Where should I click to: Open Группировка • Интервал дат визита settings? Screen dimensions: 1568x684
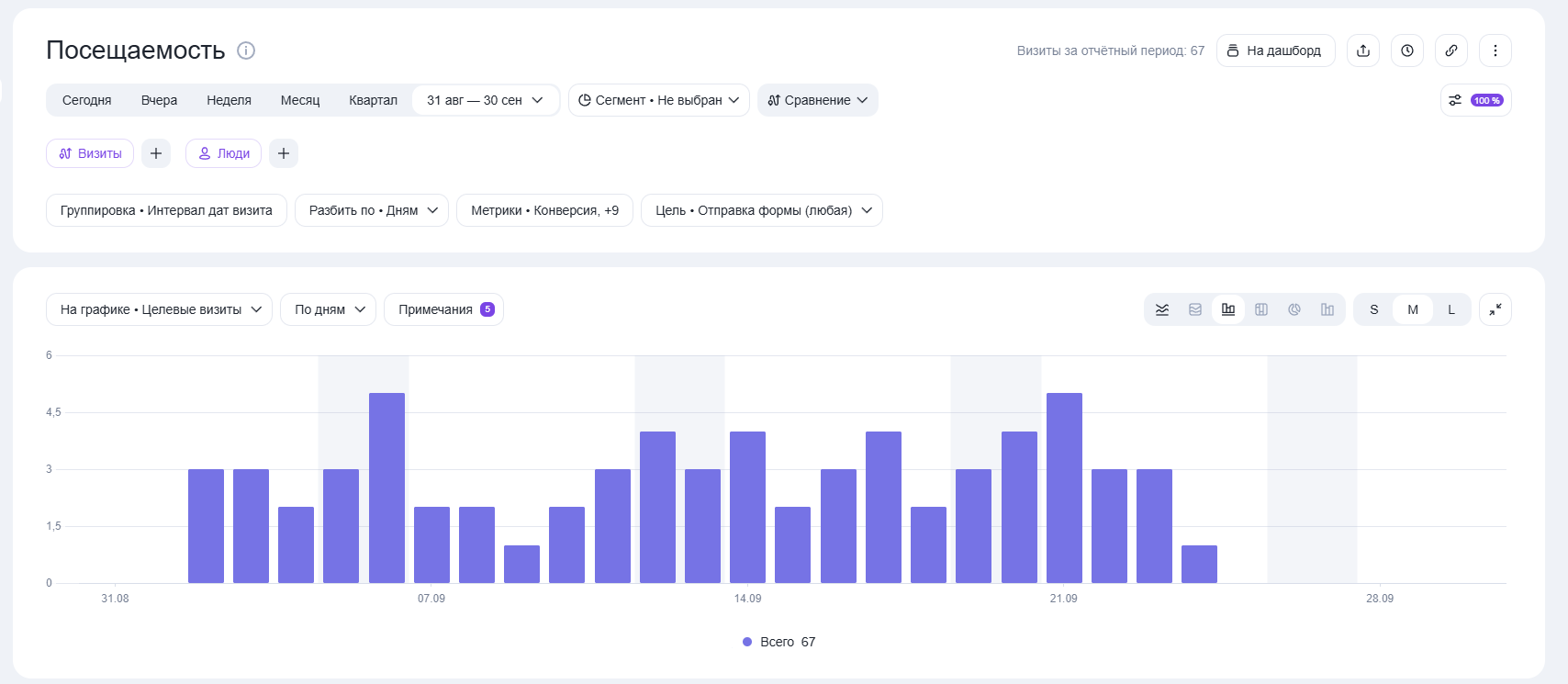166,210
